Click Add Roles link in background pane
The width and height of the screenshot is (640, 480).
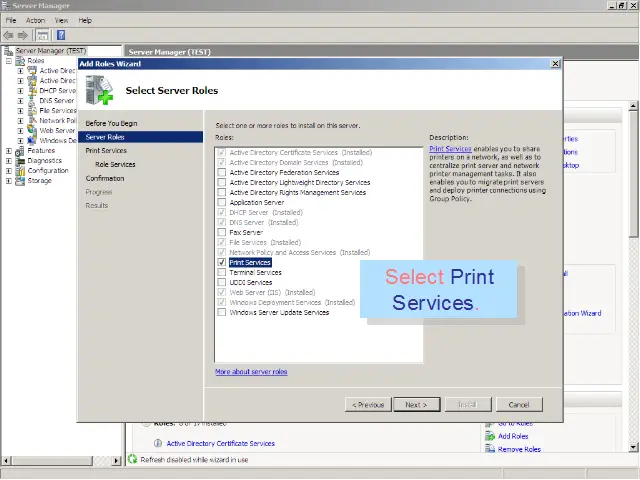(513, 436)
